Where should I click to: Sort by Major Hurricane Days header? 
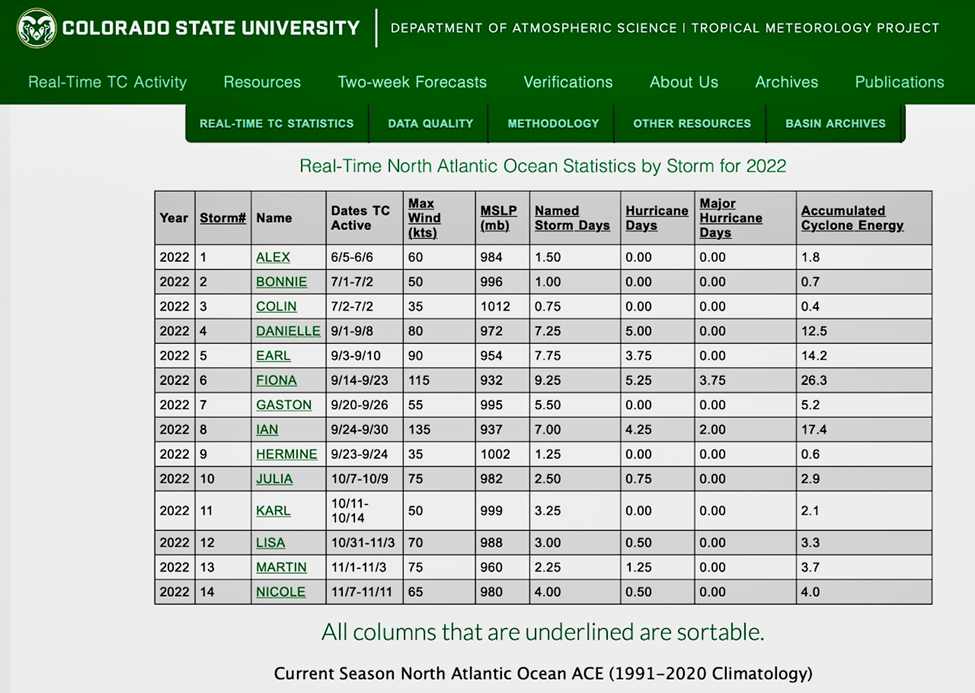[731, 218]
